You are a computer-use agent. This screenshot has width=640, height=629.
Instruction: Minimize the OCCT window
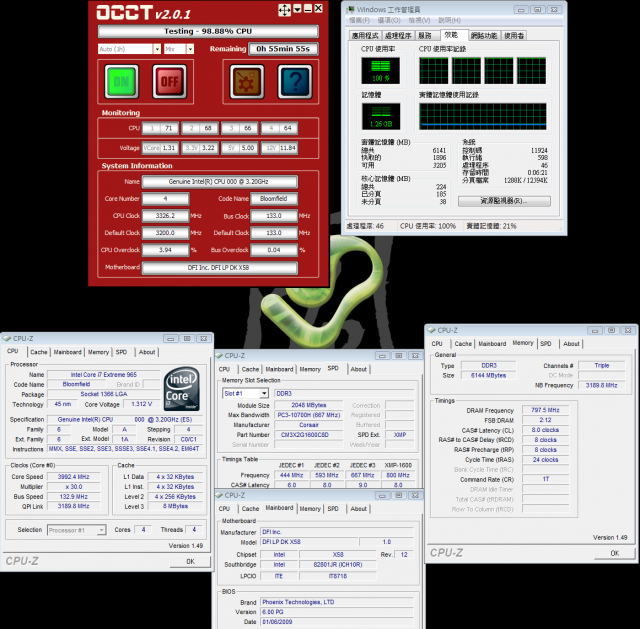pos(308,9)
